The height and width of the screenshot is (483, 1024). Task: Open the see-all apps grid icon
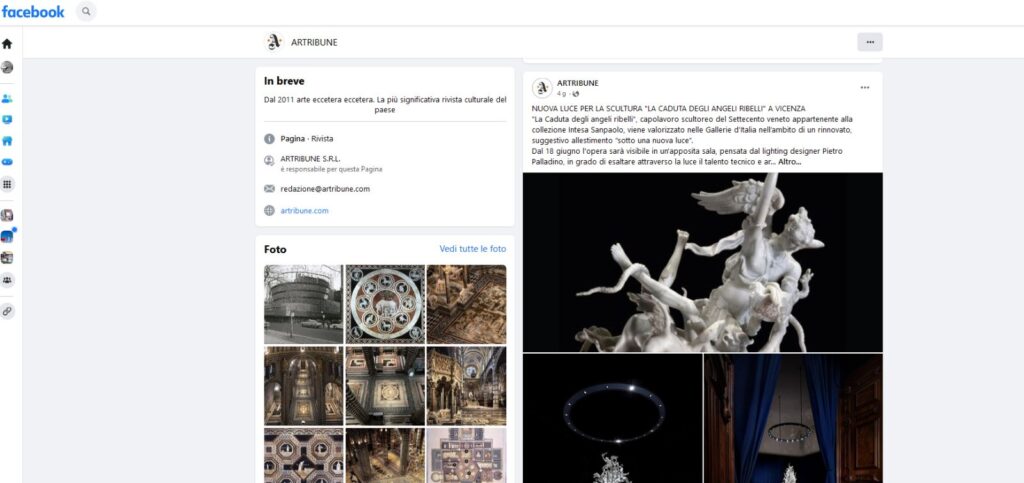[x=7, y=185]
